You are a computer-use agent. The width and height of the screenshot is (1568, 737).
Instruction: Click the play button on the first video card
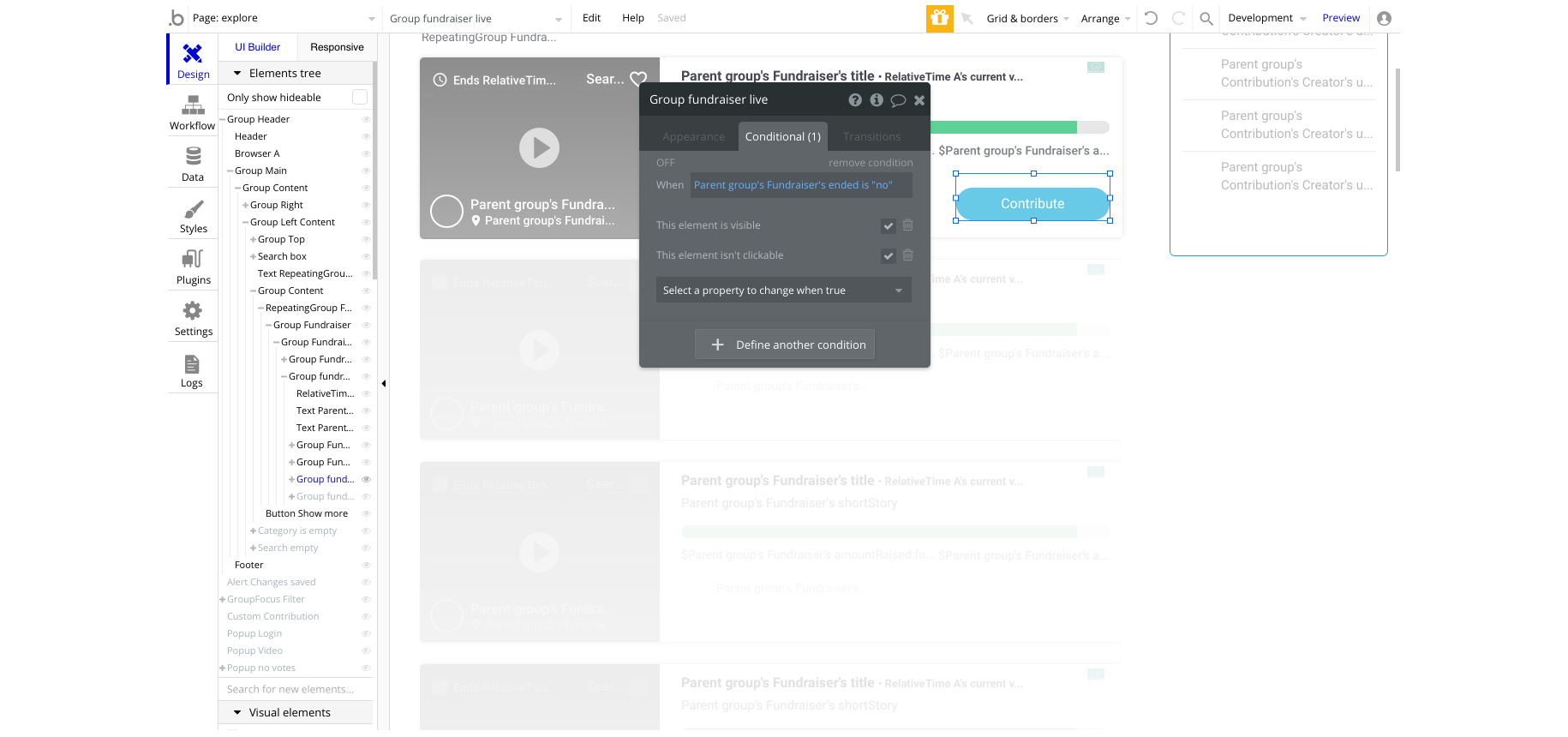pyautogui.click(x=539, y=148)
